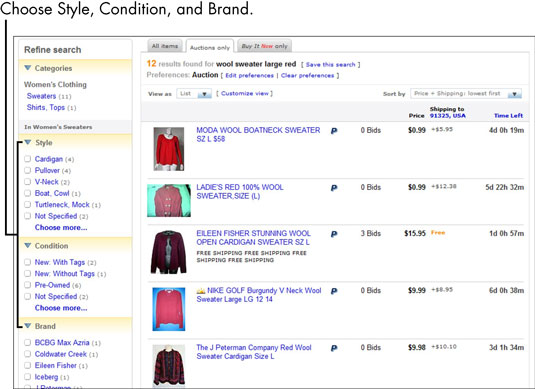The width and height of the screenshot is (535, 389).
Task: Collapse the Brand section triangle
Action: (28, 326)
